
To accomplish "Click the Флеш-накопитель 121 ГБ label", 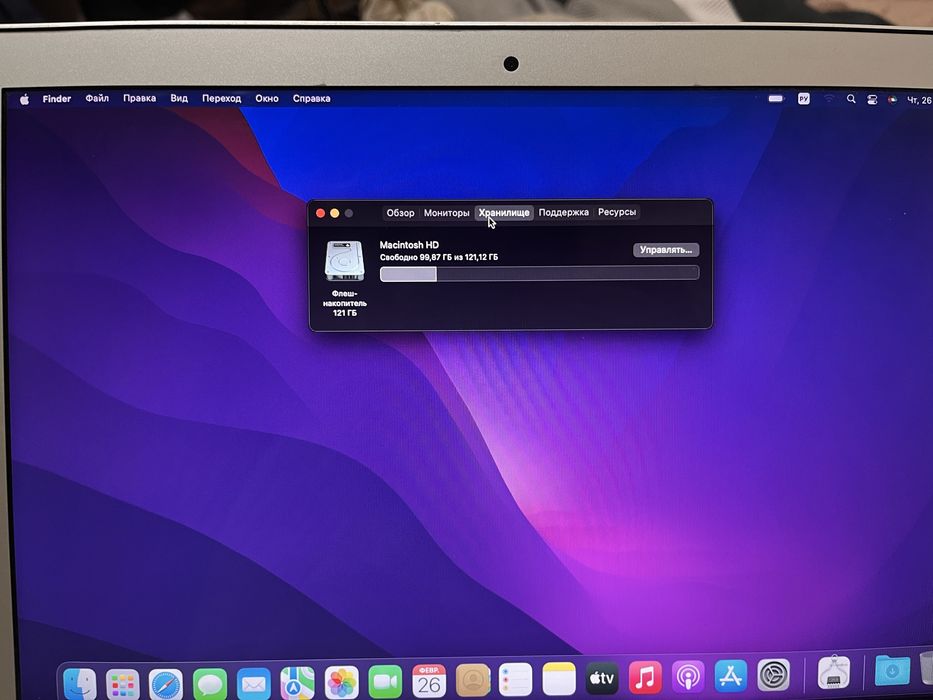I will click(x=345, y=303).
